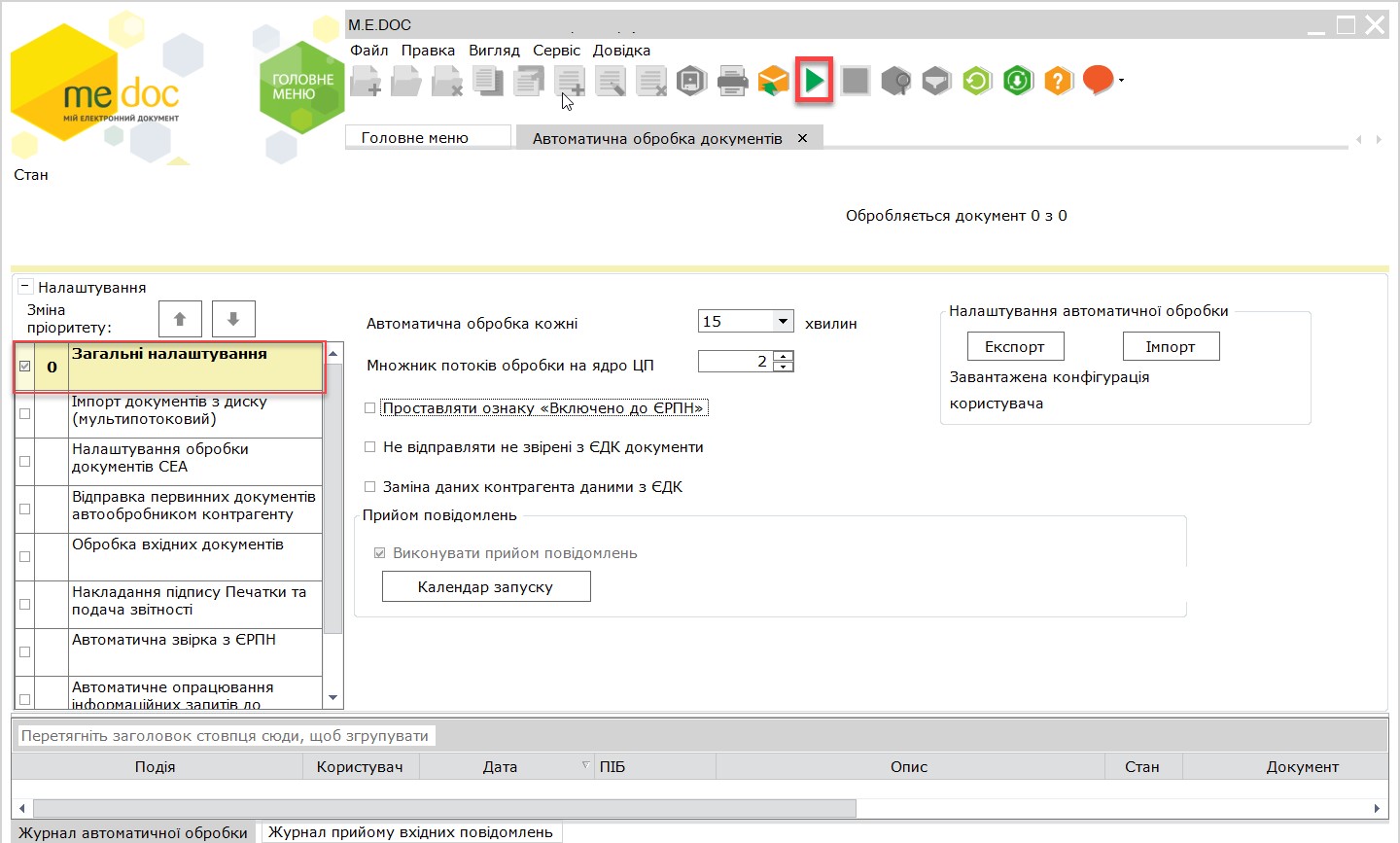Move priority up with arrow button
Screen dimensions: 1400x843
click(x=180, y=319)
